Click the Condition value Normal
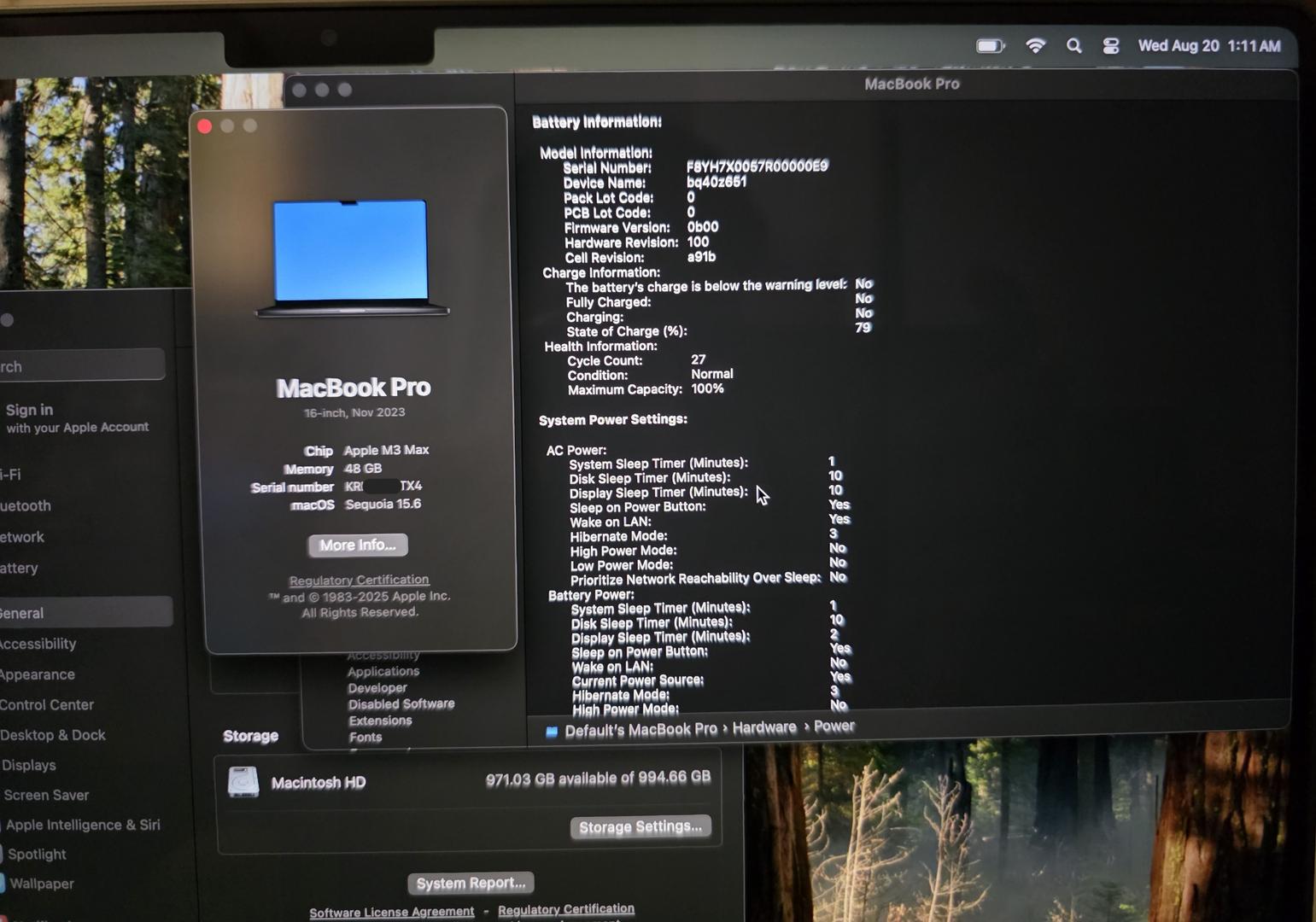 click(712, 374)
